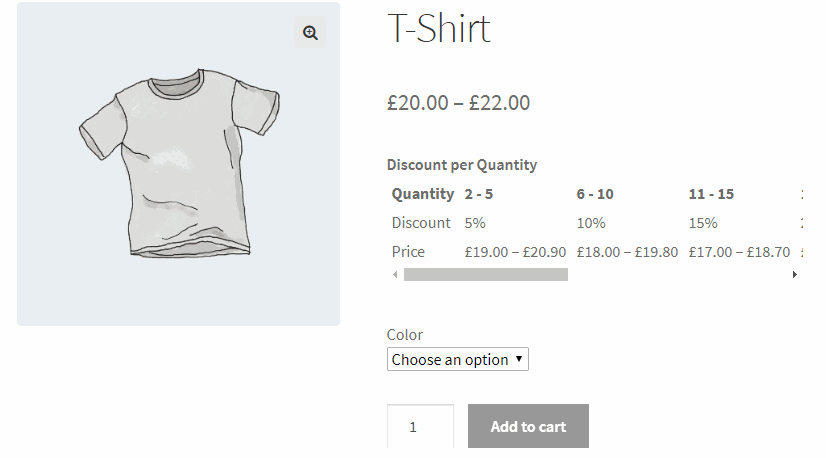The height and width of the screenshot is (458, 826).
Task: Click the 11 - 15 quantity column header
Action: [x=711, y=194]
